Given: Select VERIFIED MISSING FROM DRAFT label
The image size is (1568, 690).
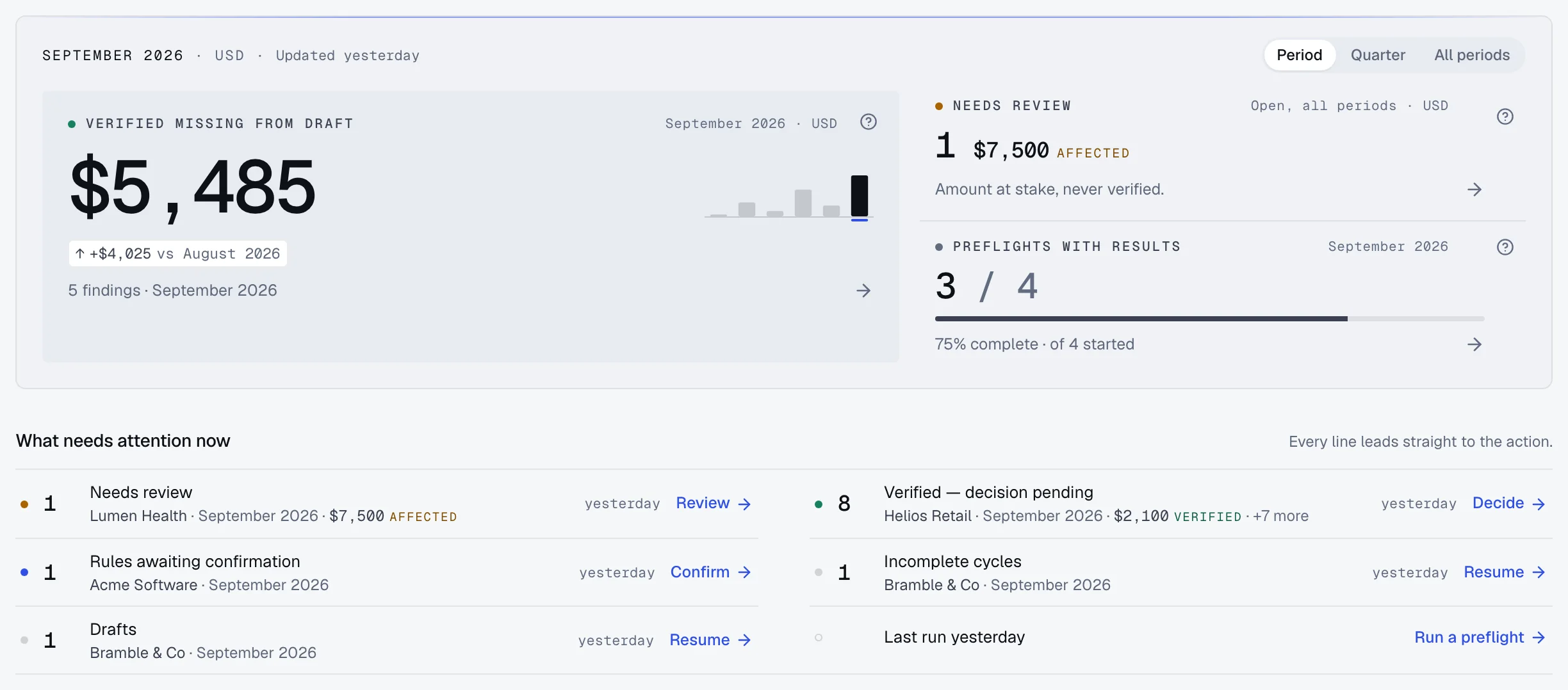Looking at the screenshot, I should pos(220,124).
